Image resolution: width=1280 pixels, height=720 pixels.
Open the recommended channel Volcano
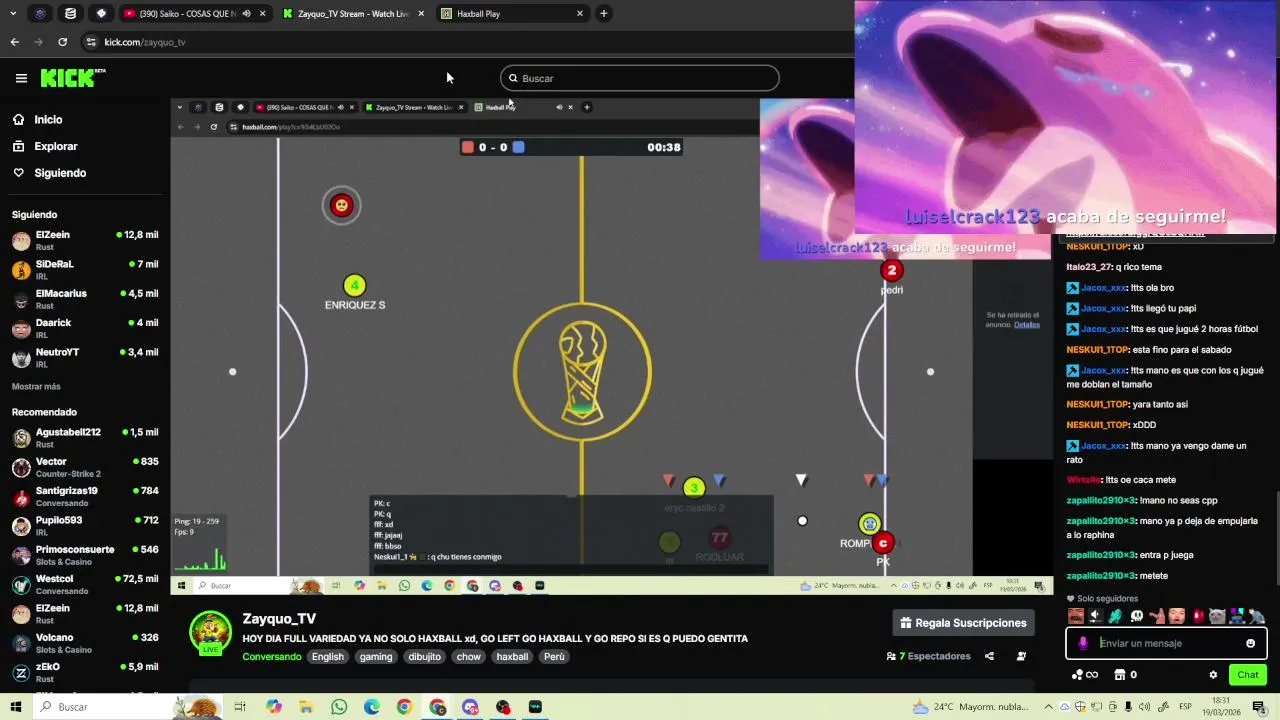(x=85, y=643)
